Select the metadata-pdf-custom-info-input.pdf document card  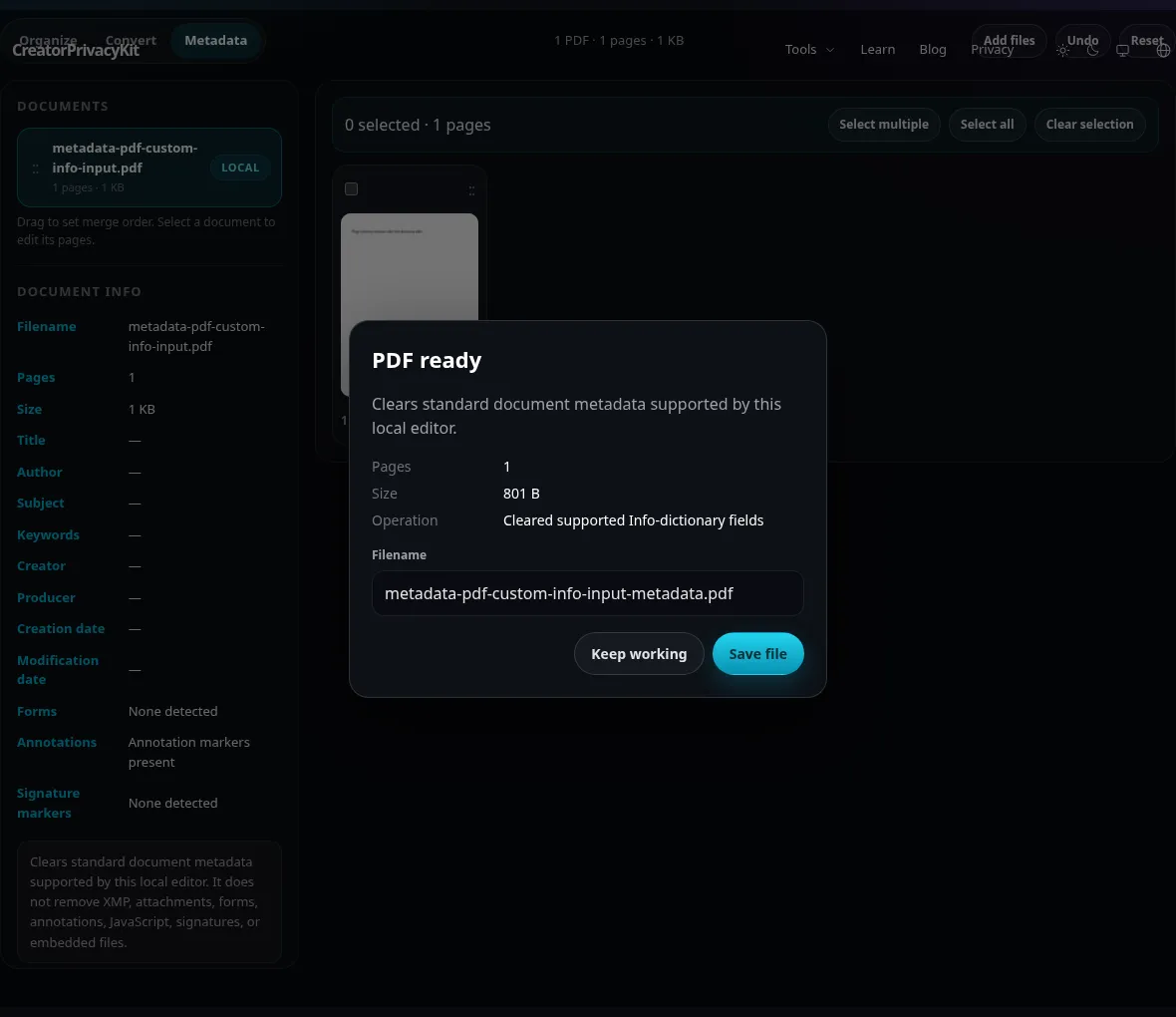pos(149,168)
